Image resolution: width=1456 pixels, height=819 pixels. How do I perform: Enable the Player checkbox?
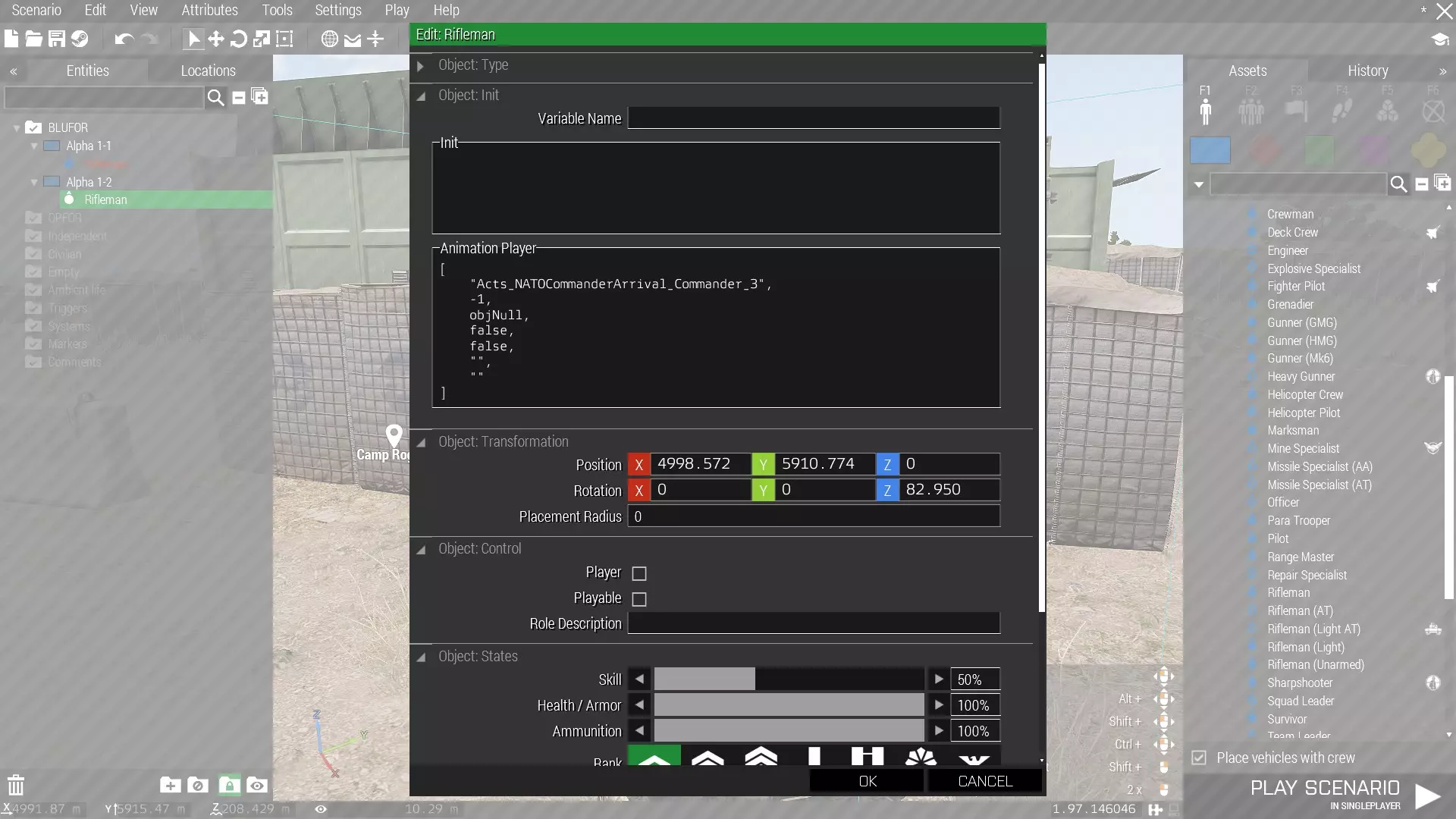(639, 573)
